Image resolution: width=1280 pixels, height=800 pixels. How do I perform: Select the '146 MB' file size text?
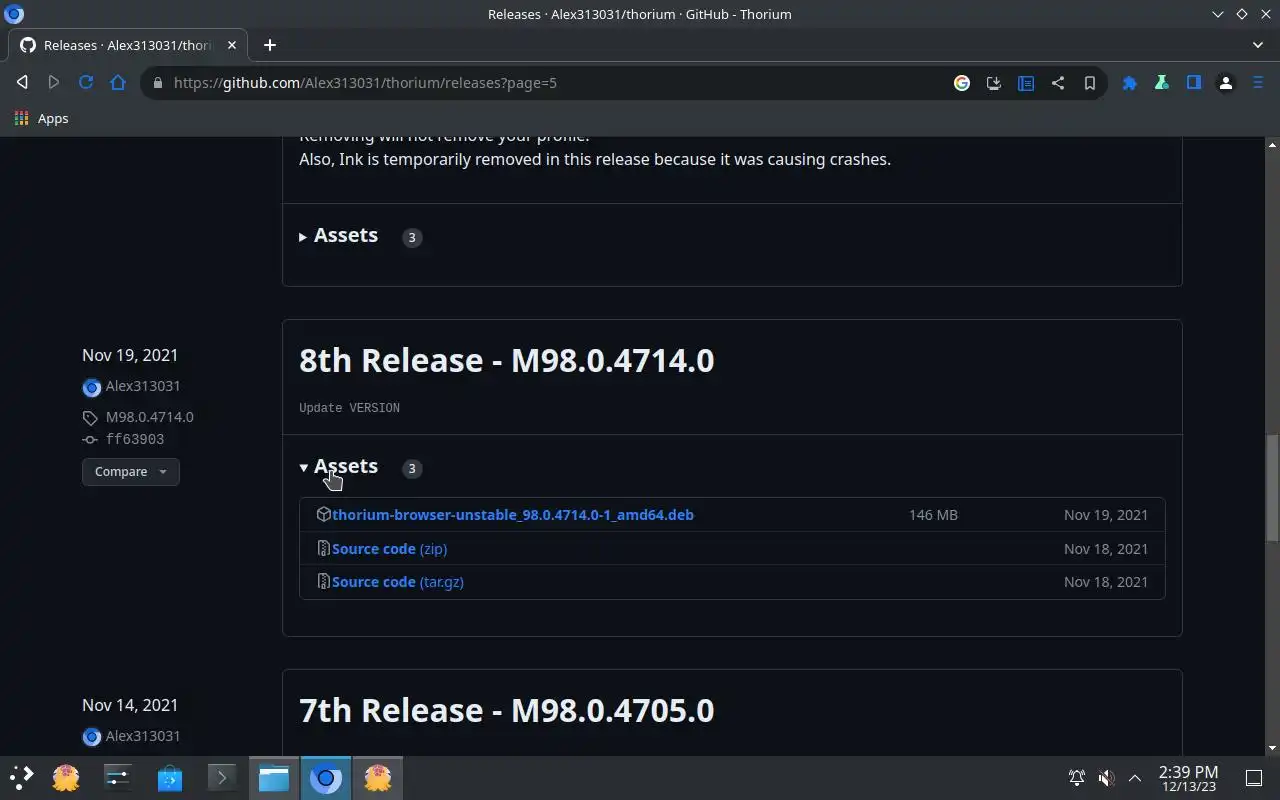[933, 515]
